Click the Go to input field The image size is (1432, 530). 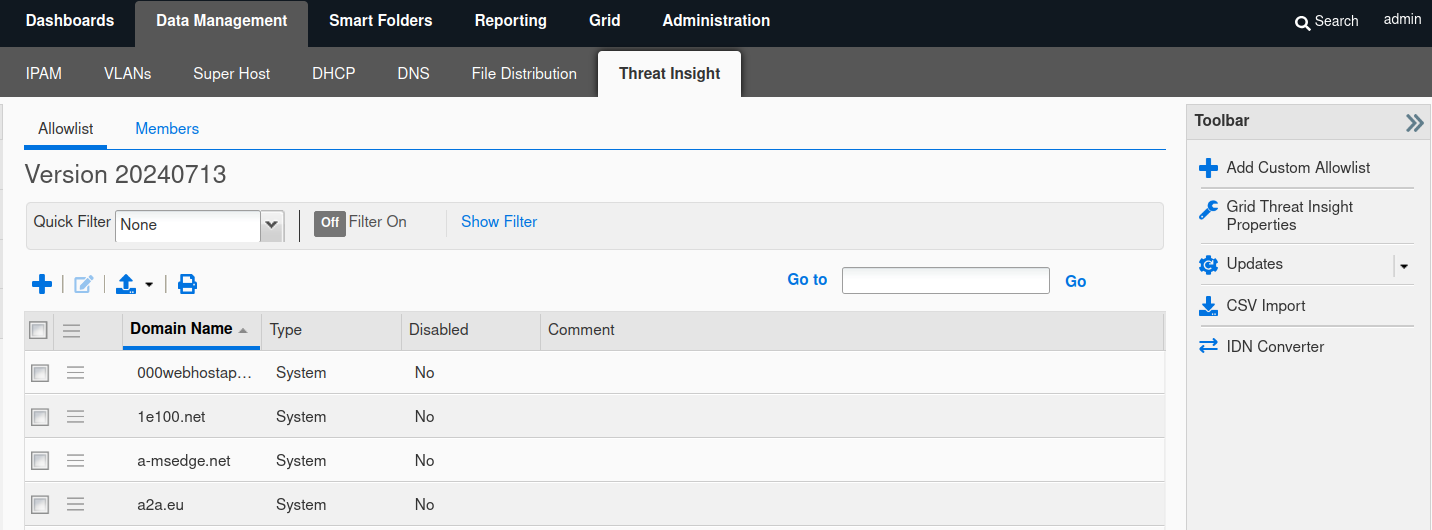pos(945,281)
